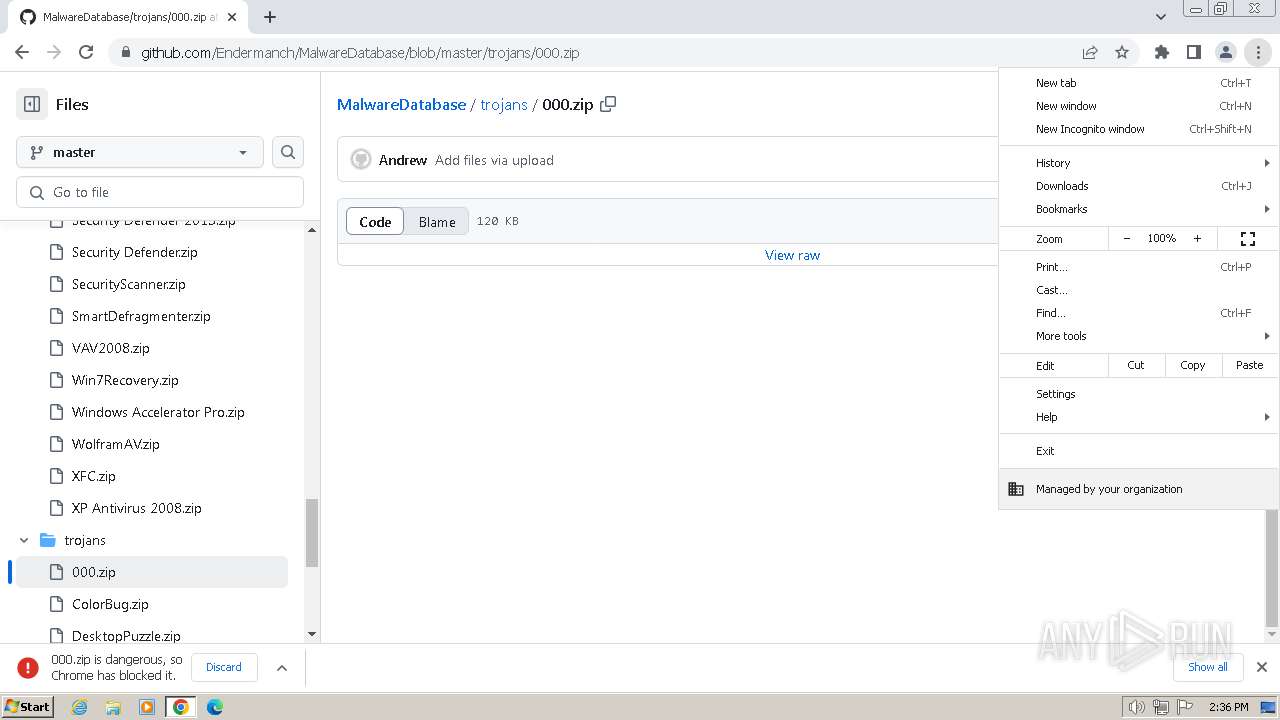
Task: Open the tab search dropdown arrow
Action: [x=1161, y=17]
